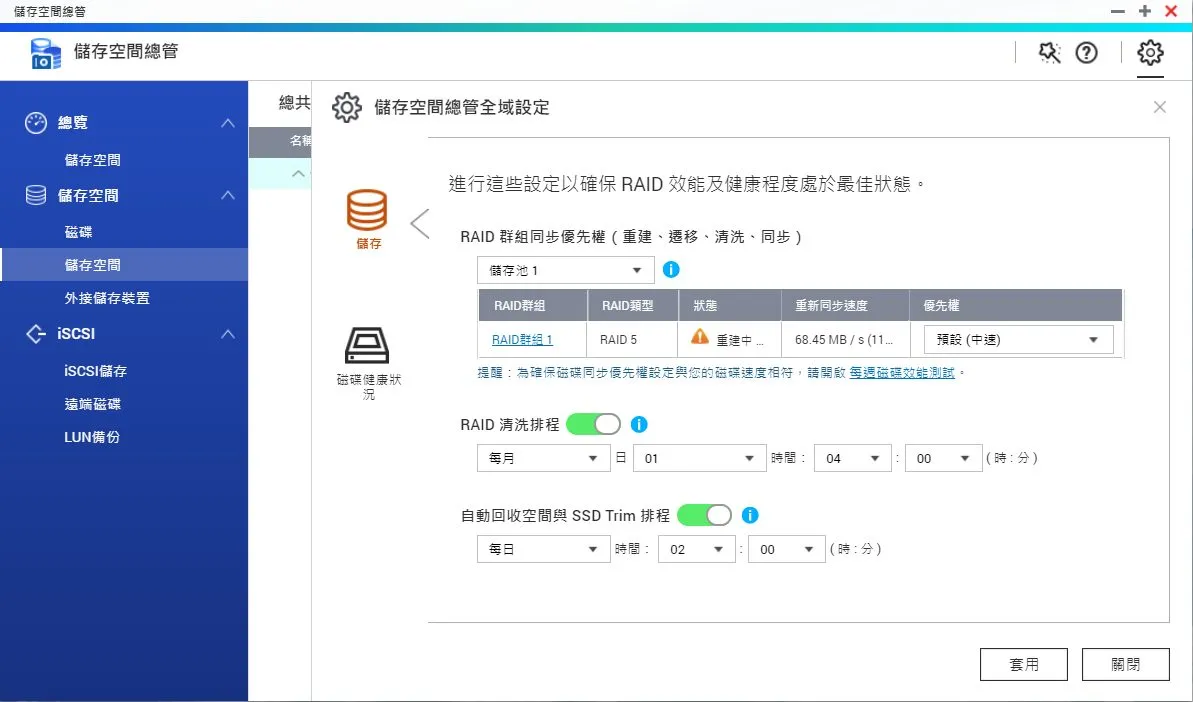
Task: Click the 關閉 close button
Action: (x=1125, y=665)
